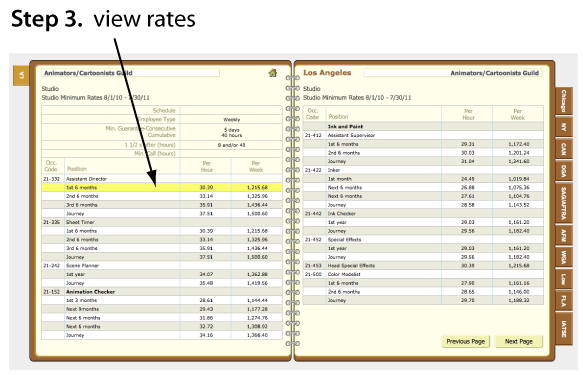Select the CAN side tab
Screen dimensions: 583x375
563,149
